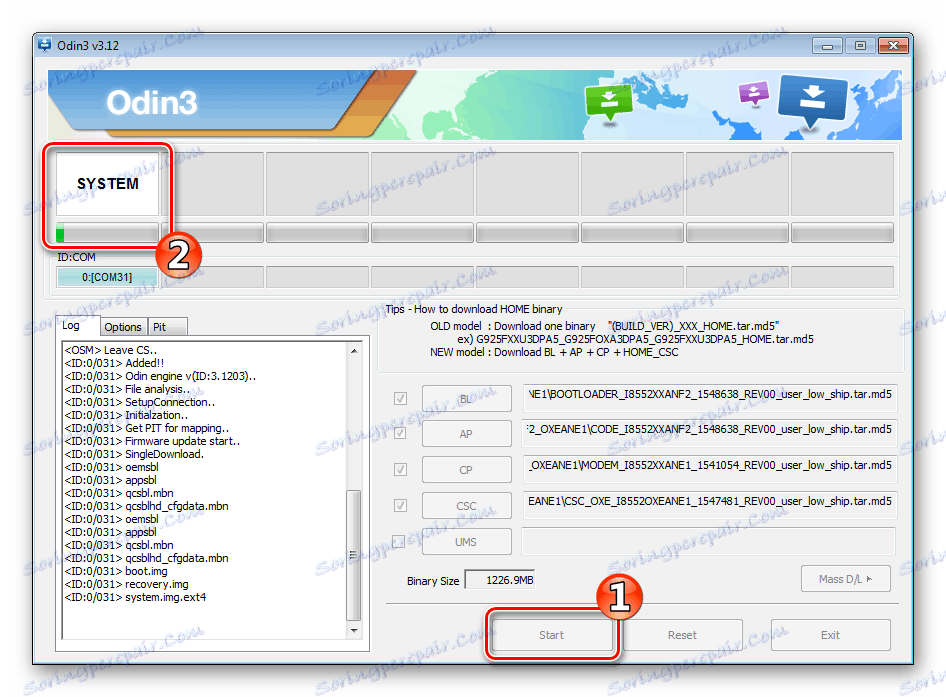The width and height of the screenshot is (946, 697).
Task: Click the purple transfer marker icon in banner
Action: 754,95
